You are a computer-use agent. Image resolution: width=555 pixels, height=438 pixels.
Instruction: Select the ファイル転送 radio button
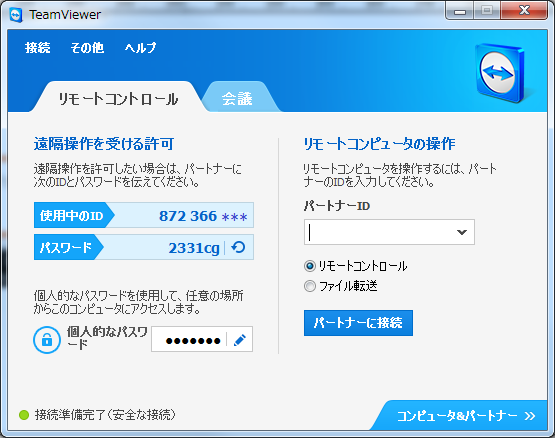click(x=310, y=286)
